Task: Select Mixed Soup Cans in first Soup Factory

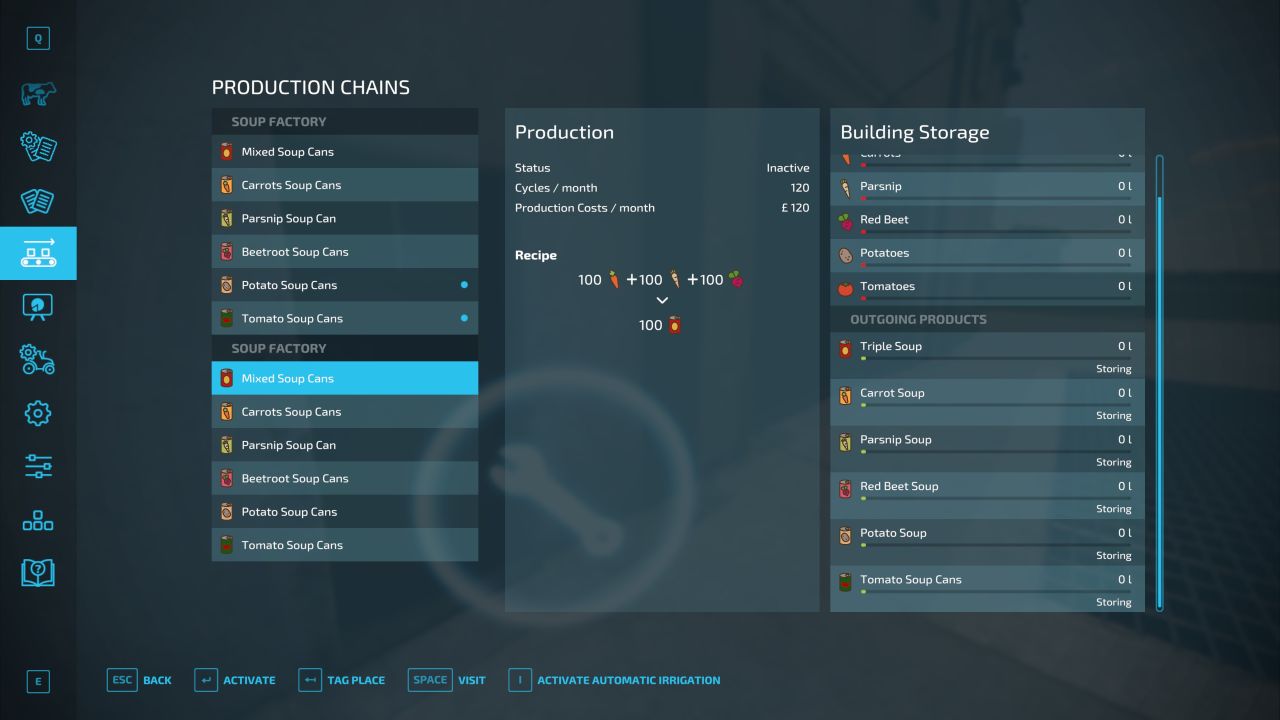Action: tap(345, 152)
